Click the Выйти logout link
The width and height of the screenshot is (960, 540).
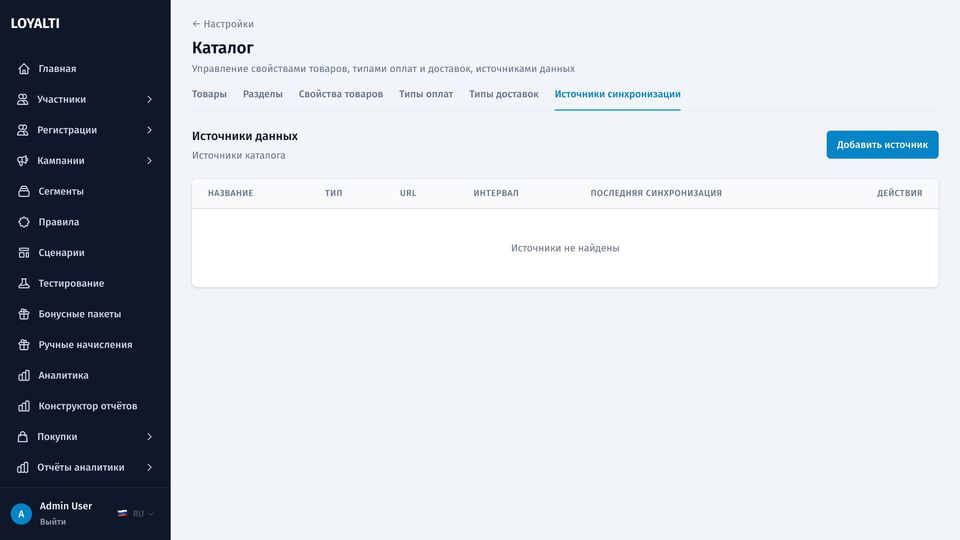click(53, 522)
